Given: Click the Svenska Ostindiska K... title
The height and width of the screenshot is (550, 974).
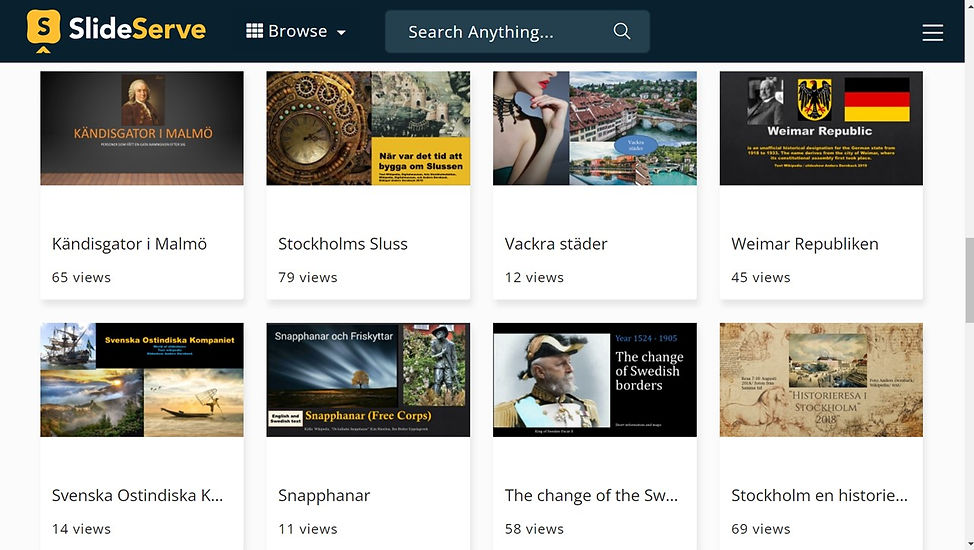Looking at the screenshot, I should [137, 496].
